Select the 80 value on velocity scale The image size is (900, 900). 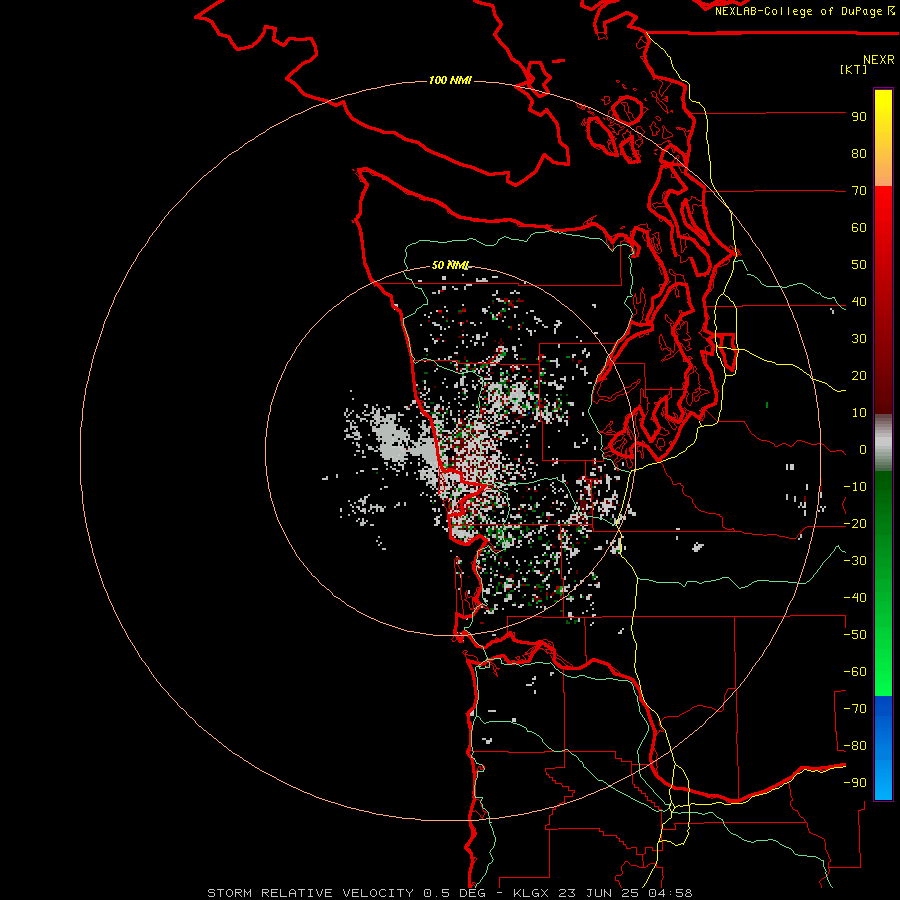[x=859, y=154]
